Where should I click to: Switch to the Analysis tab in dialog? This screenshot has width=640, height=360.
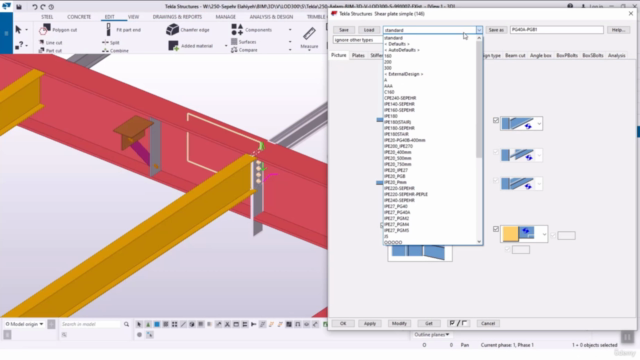click(x=616, y=56)
